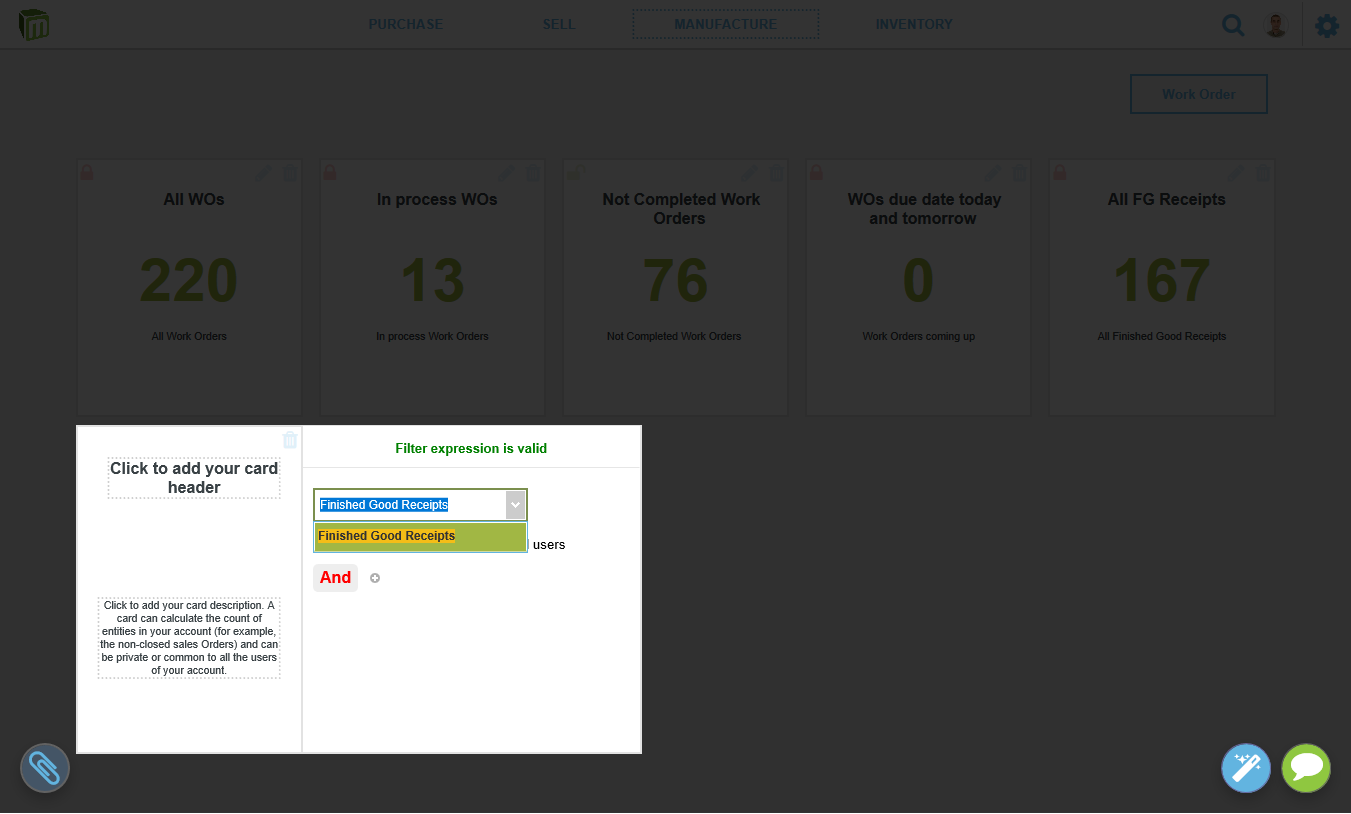Open the user profile avatar

(x=1276, y=25)
